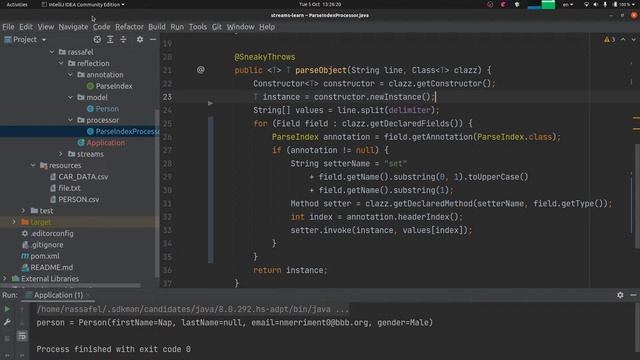Viewport: 640px width, 360px height.
Task: Collapse the rassafel package folder
Action: 52,52
